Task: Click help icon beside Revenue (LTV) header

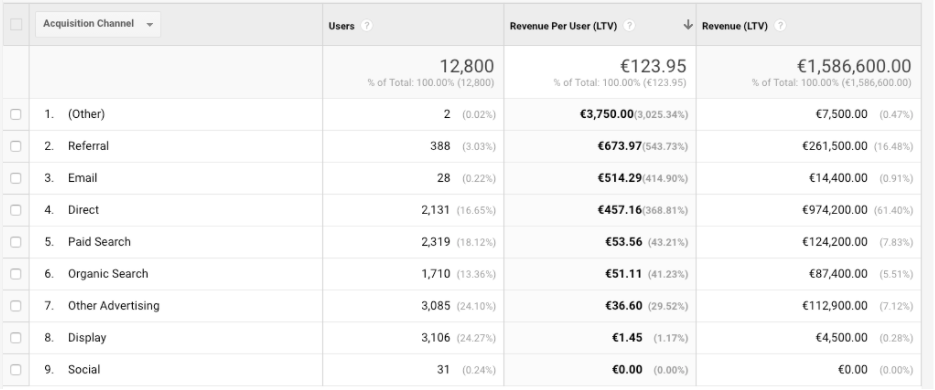Action: 780,26
